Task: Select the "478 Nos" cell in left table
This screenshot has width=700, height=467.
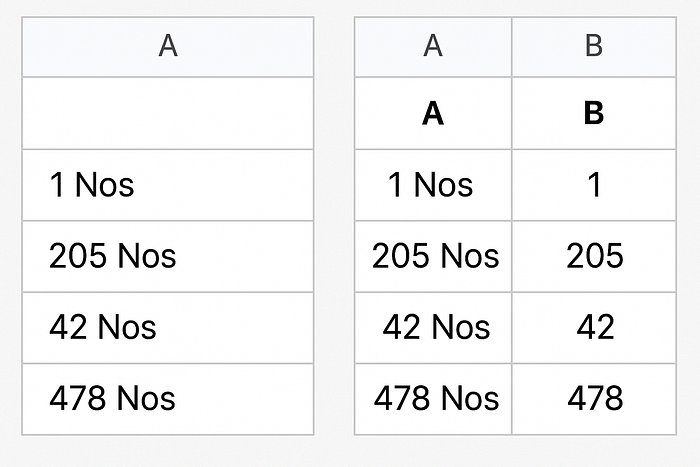Action: tap(168, 399)
